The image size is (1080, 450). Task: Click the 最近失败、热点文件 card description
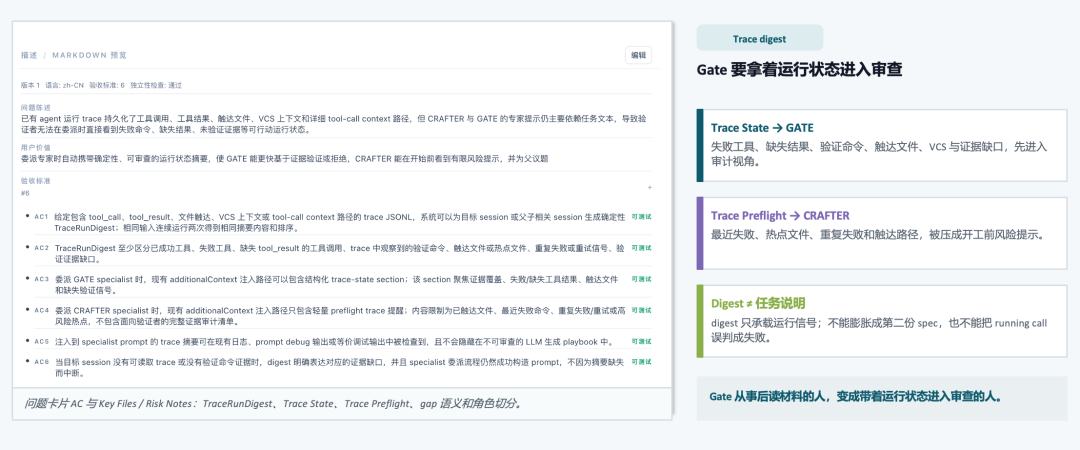[878, 235]
